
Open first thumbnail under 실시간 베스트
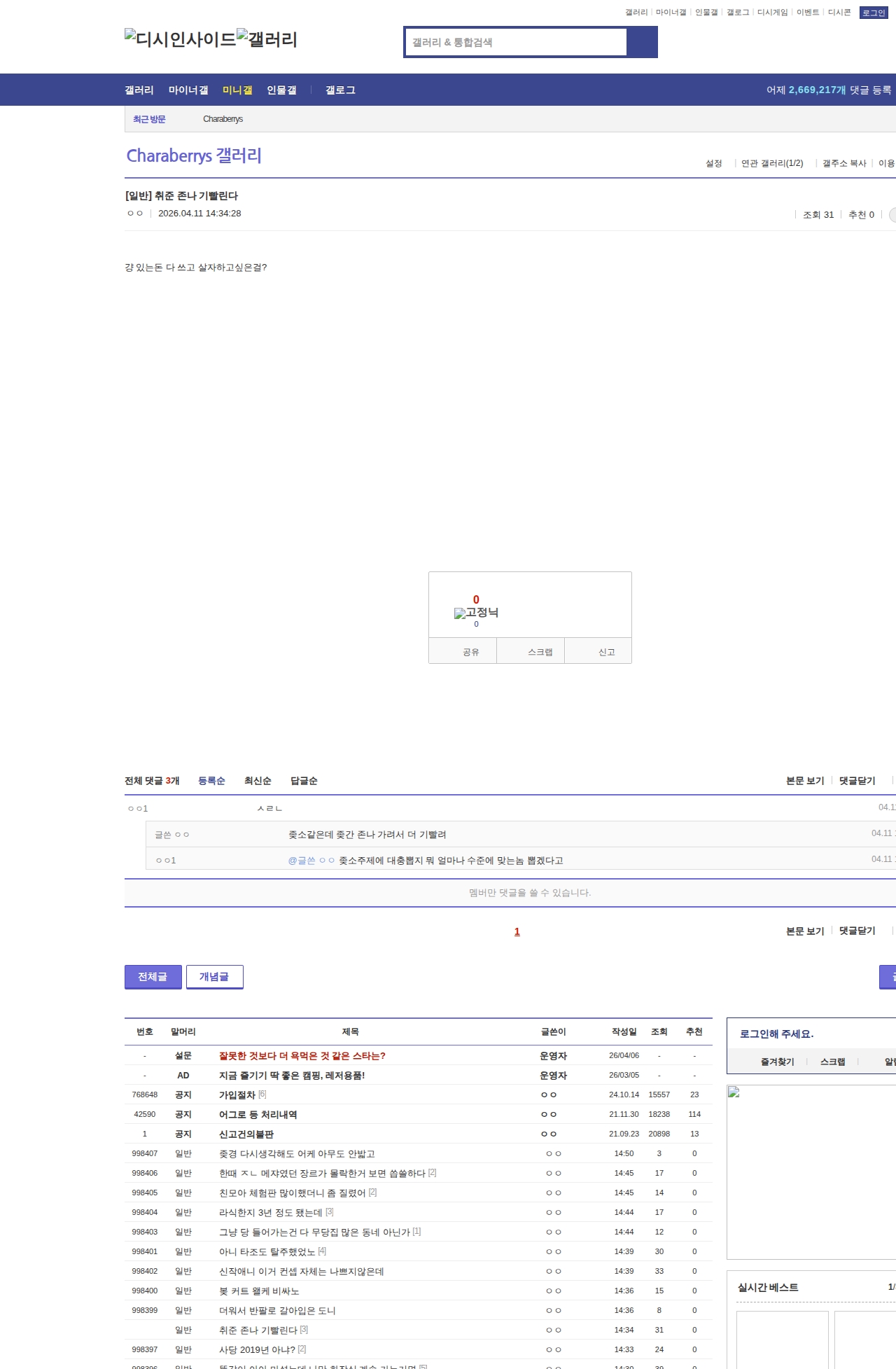[x=782, y=1339]
